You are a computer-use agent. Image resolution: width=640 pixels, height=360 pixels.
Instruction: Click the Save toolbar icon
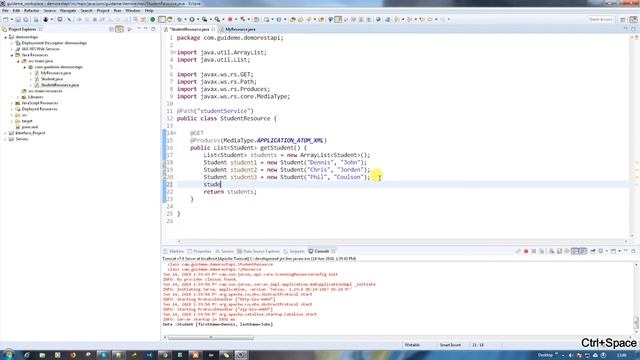coord(18,20)
